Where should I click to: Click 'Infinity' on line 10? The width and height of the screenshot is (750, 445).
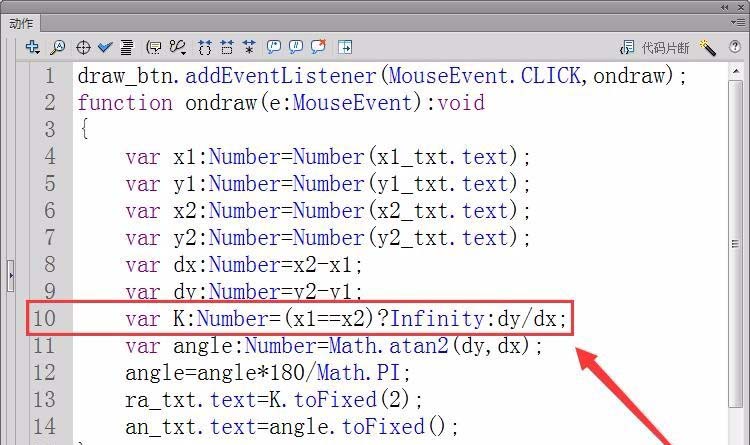pyautogui.click(x=438, y=319)
